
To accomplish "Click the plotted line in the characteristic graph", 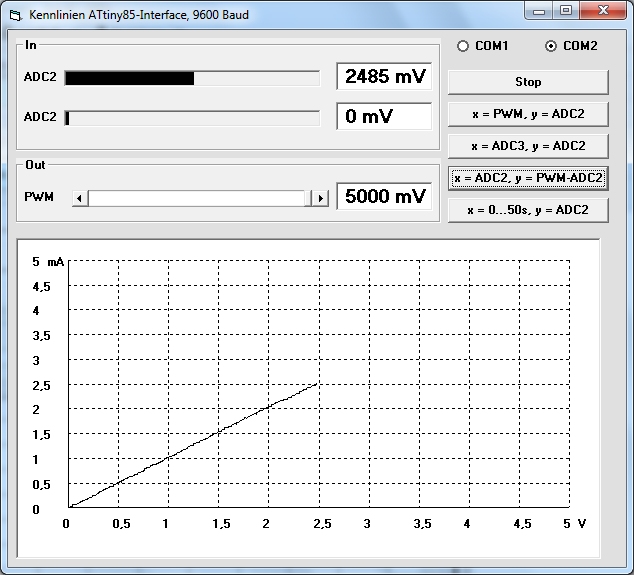I will [218, 434].
